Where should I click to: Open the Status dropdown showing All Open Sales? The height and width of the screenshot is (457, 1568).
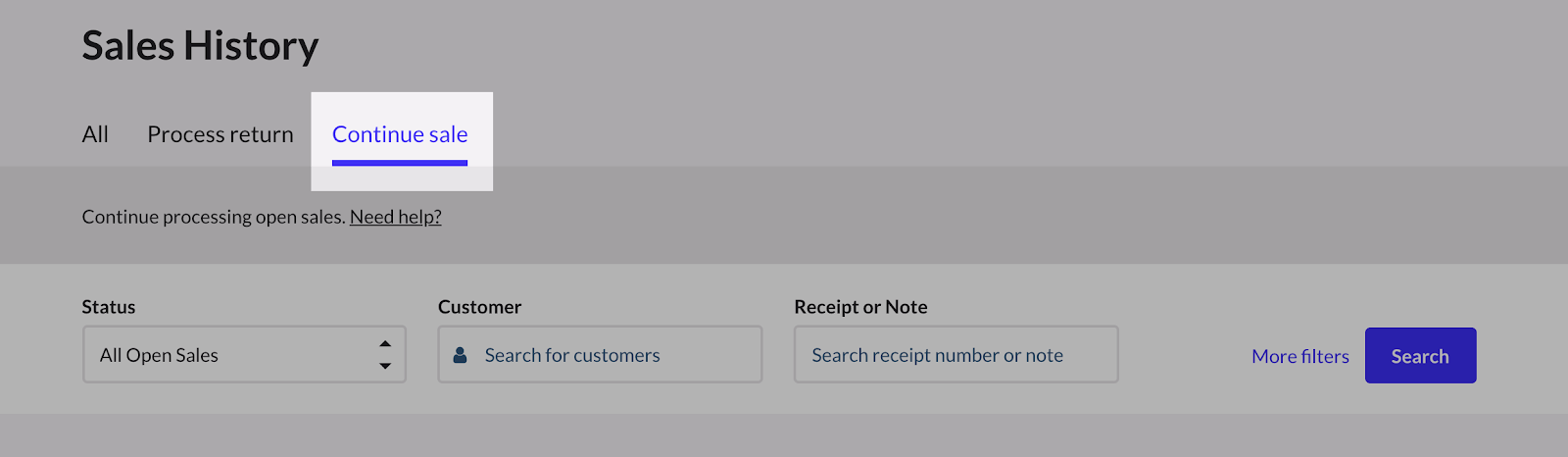click(x=244, y=355)
